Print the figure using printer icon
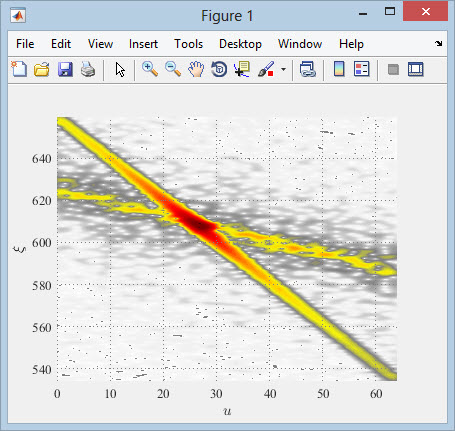The height and width of the screenshot is (431, 455). pos(88,69)
